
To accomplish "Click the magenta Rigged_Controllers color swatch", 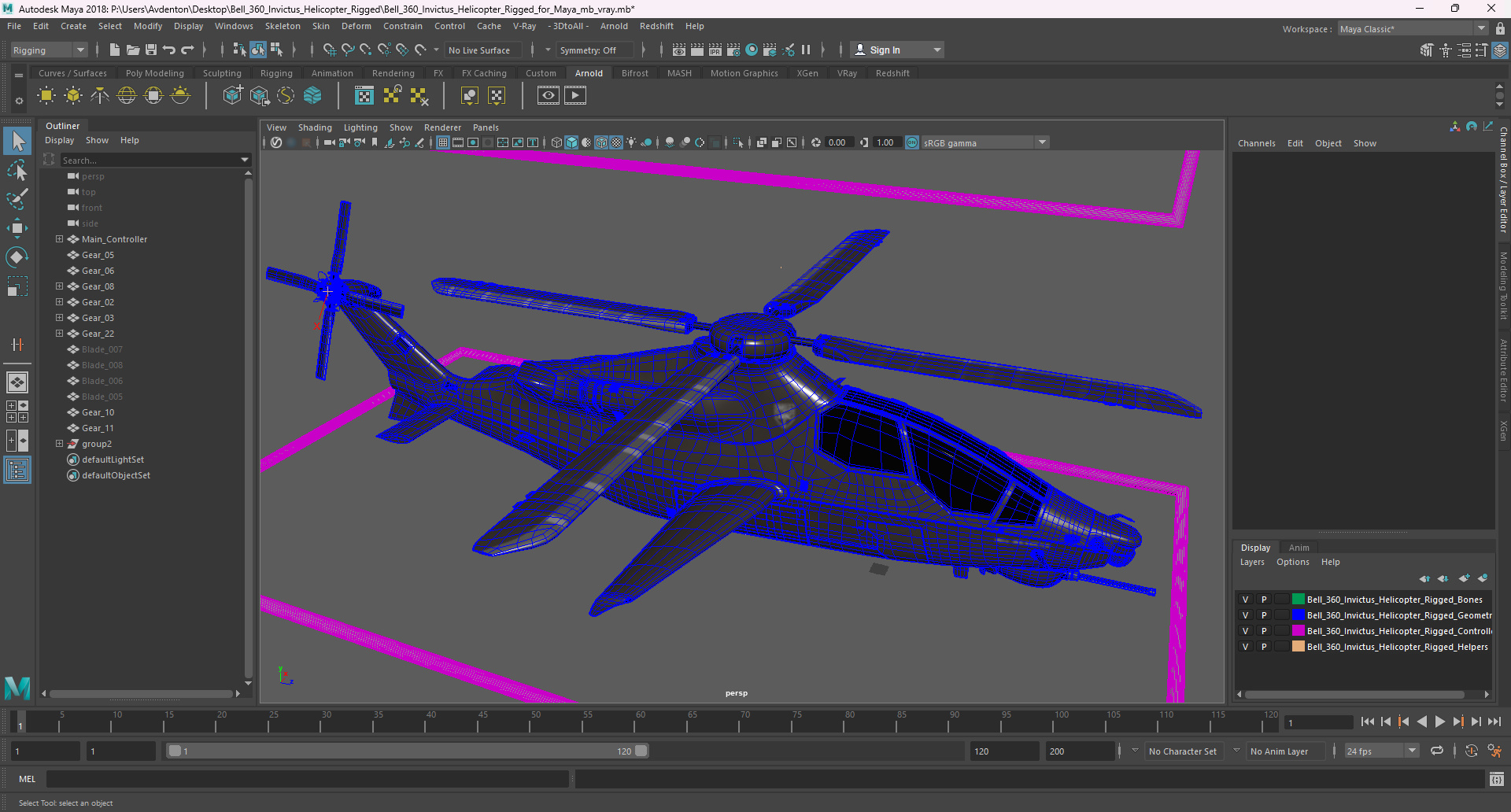I will pyautogui.click(x=1299, y=631).
